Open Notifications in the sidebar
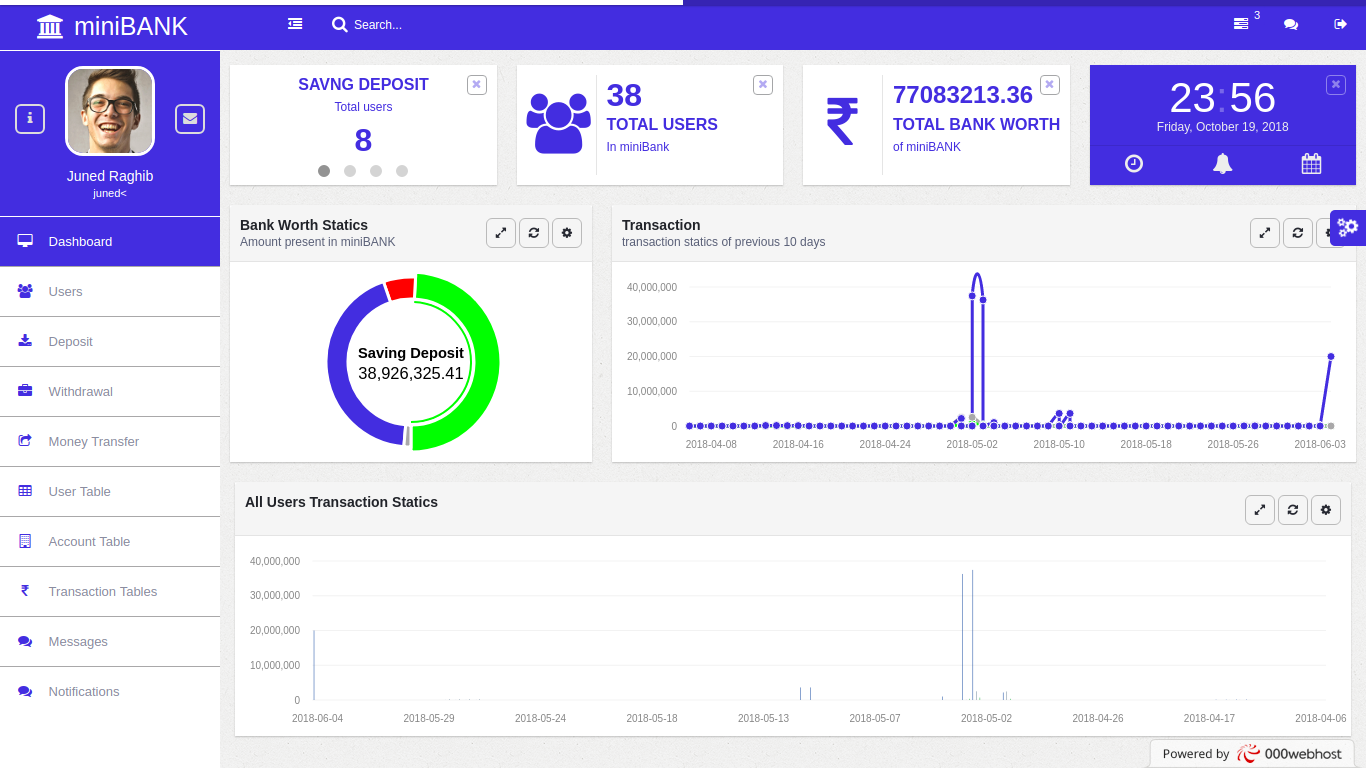Viewport: 1366px width, 768px height. (x=110, y=691)
